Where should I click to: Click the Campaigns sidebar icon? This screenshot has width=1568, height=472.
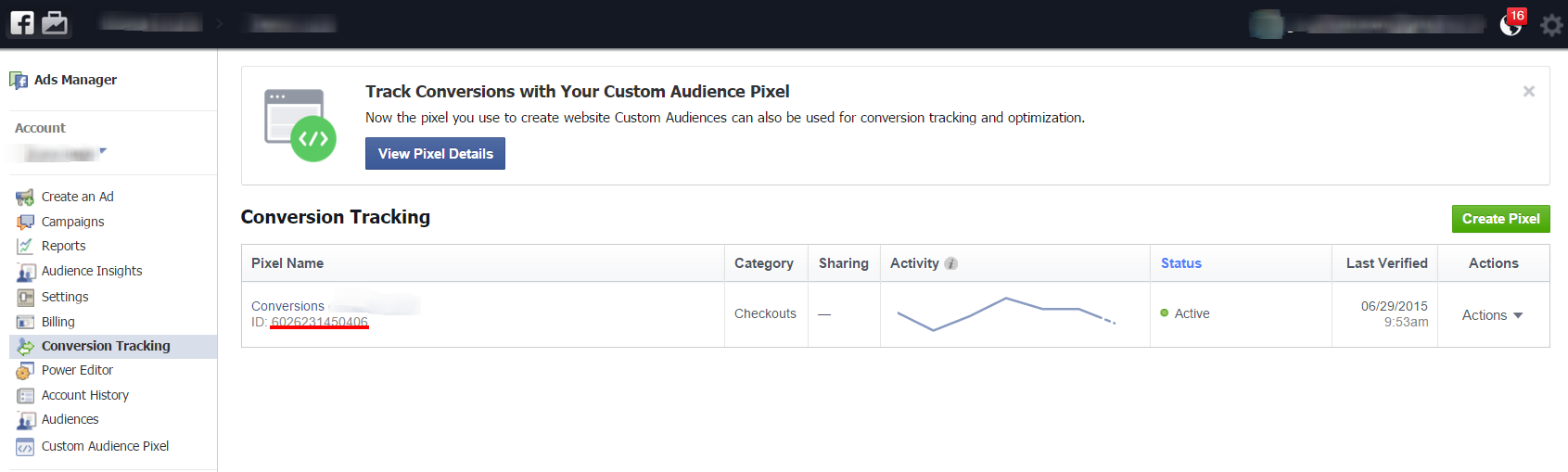25,223
